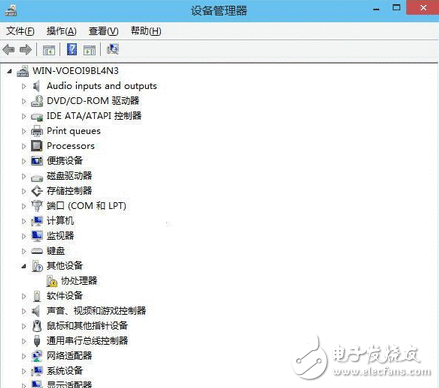The image size is (439, 388).
Task: Expand IDE ATA/ATAPI 控制器 node
Action: (x=24, y=116)
